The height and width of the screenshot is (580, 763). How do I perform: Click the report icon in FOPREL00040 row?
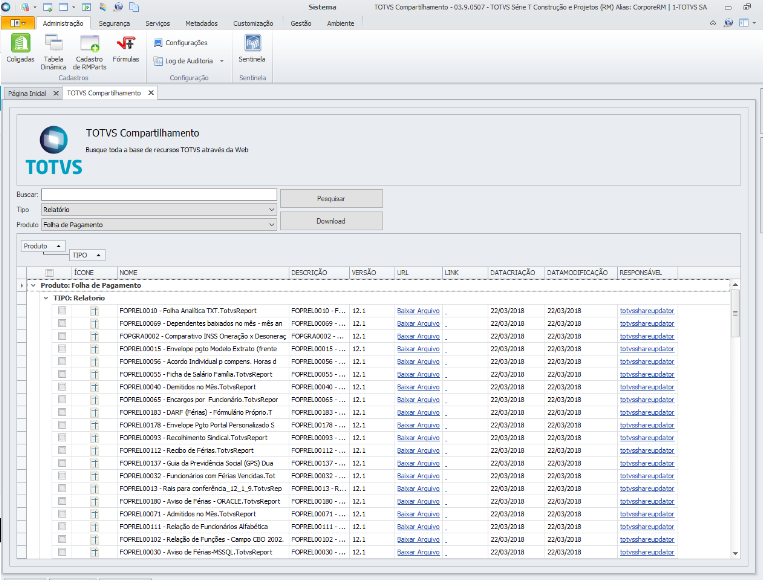coord(95,387)
